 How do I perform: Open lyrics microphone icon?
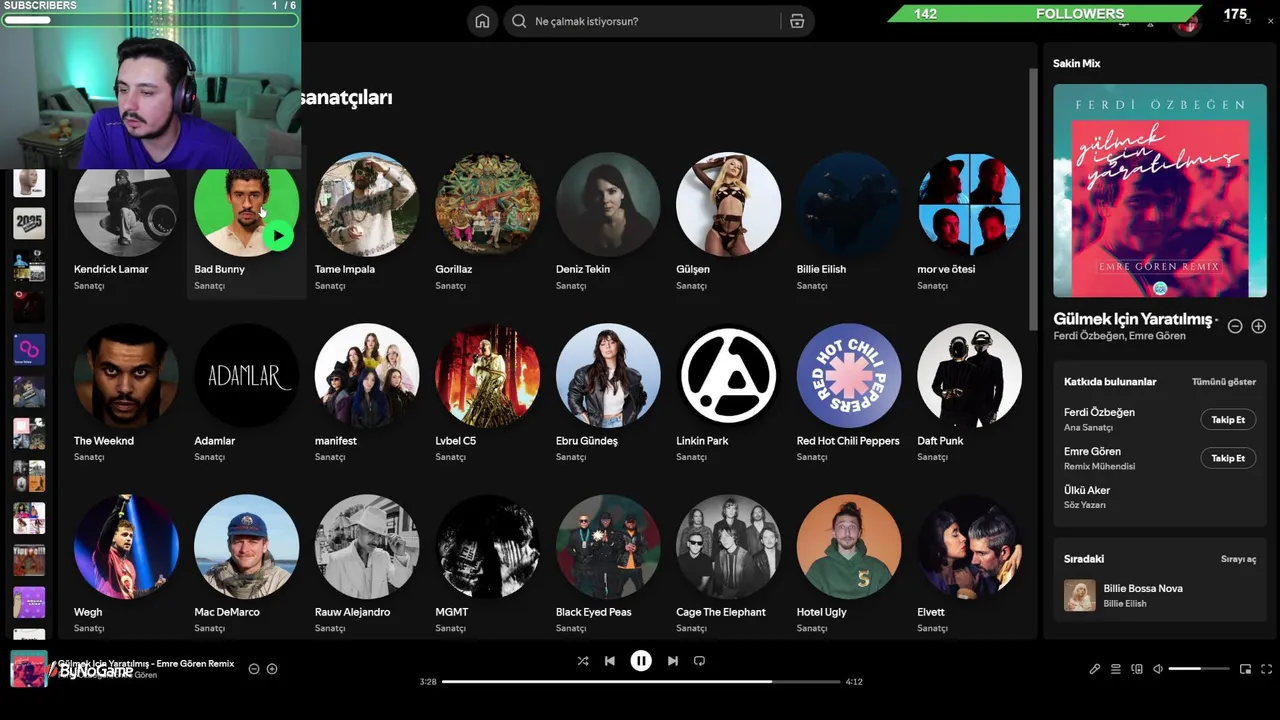[1095, 669]
